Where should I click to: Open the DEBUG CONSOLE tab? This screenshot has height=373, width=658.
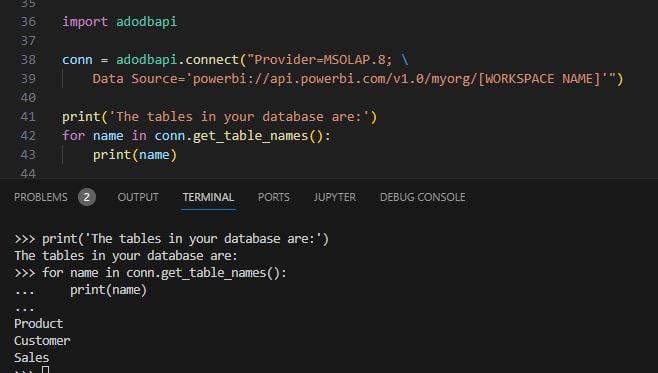point(423,197)
